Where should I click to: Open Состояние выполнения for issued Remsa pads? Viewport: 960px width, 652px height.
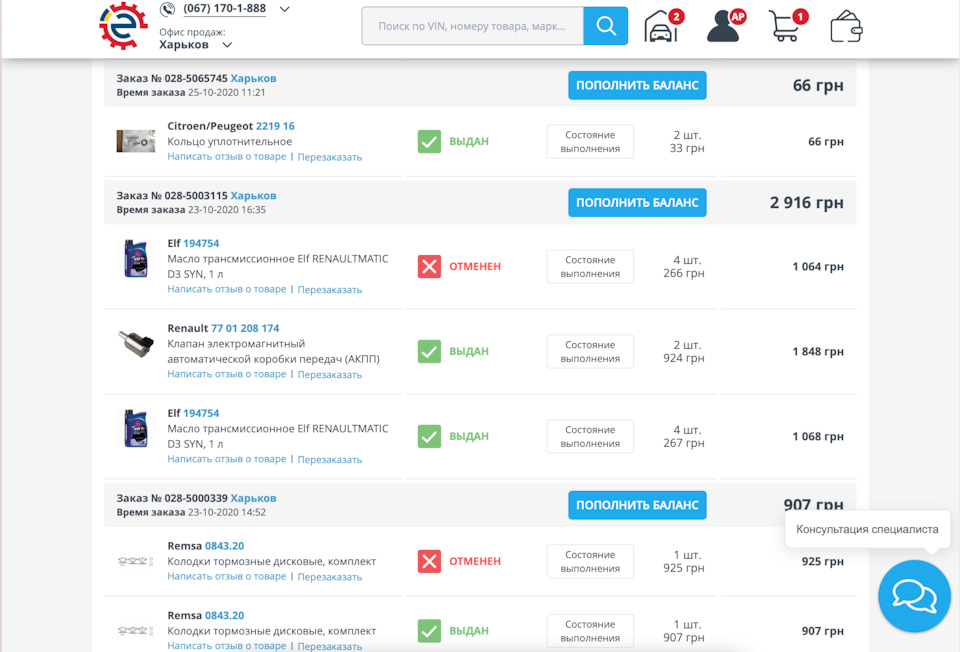[x=590, y=631]
